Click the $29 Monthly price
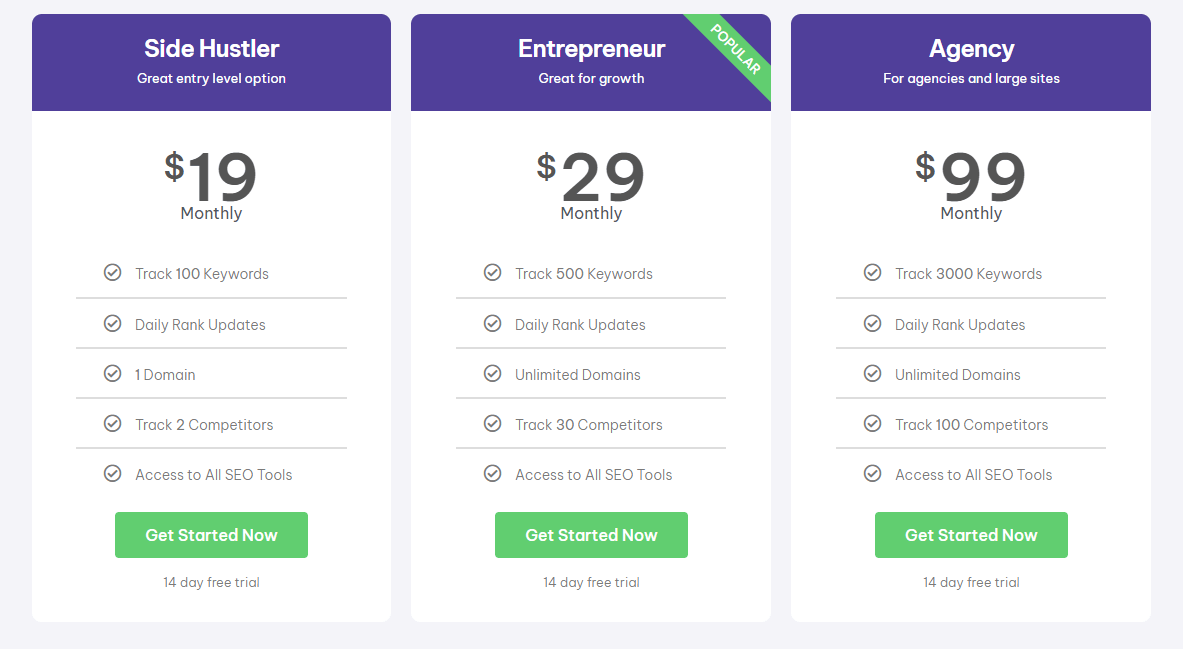Image resolution: width=1183 pixels, height=649 pixels. click(591, 184)
